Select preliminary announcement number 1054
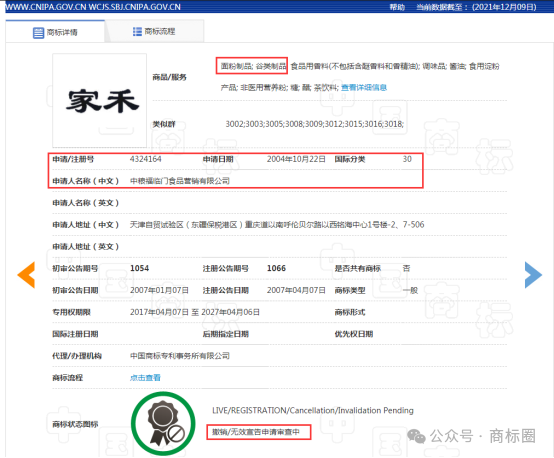554x458 pixels. [x=140, y=268]
